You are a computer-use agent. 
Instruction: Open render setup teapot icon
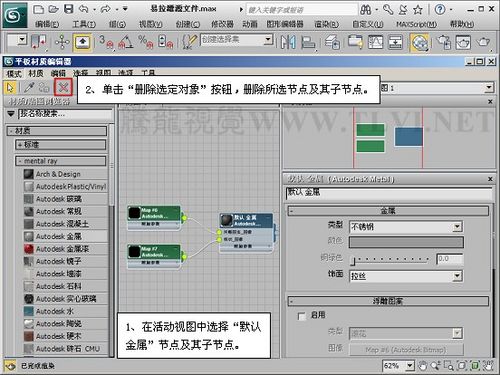coord(444,42)
